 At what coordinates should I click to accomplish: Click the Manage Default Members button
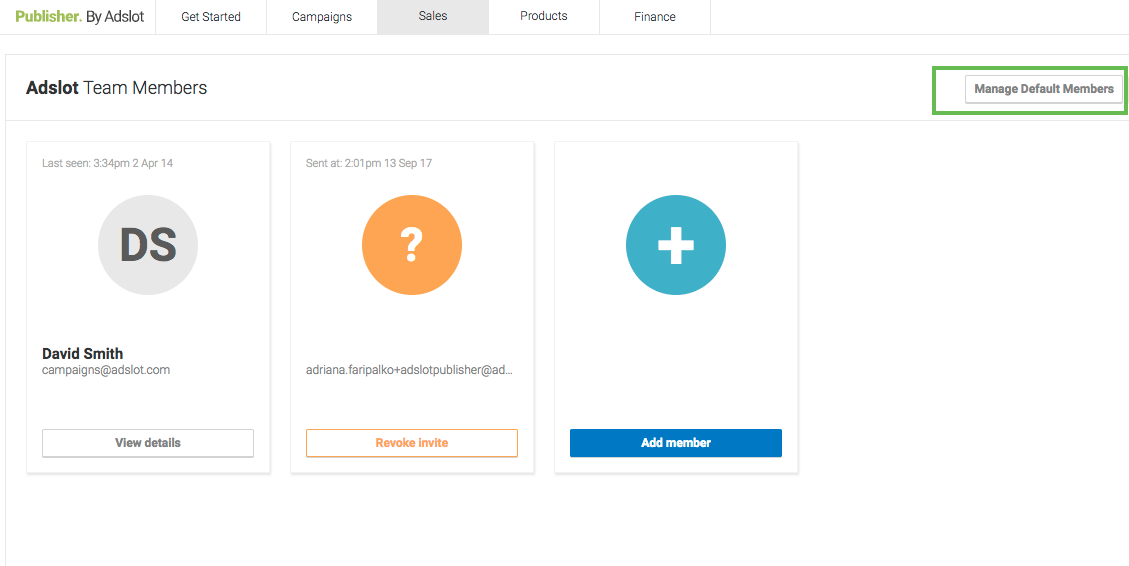pos(1043,89)
